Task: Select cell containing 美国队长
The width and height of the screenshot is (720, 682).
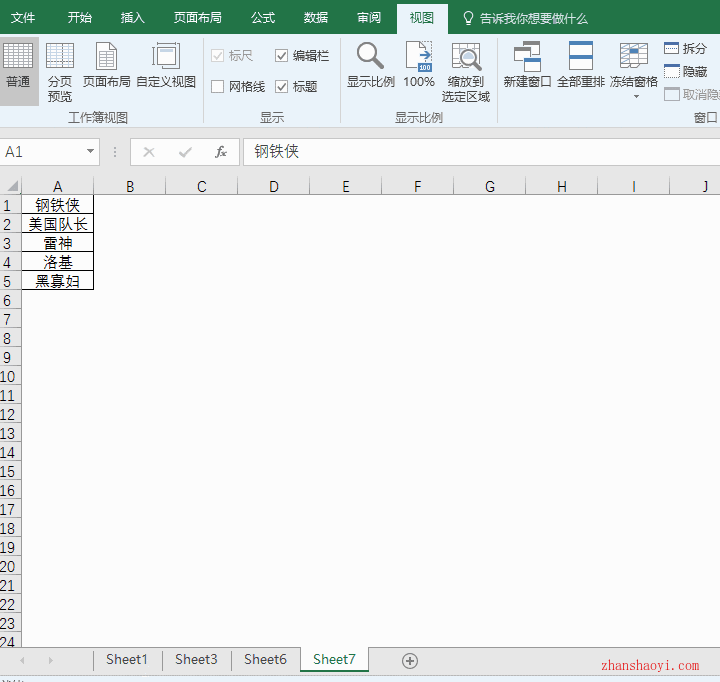Action: click(x=57, y=224)
